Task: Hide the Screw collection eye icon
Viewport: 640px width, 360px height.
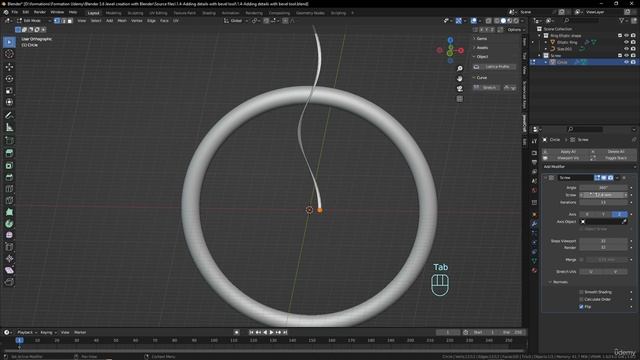Action: (626, 56)
